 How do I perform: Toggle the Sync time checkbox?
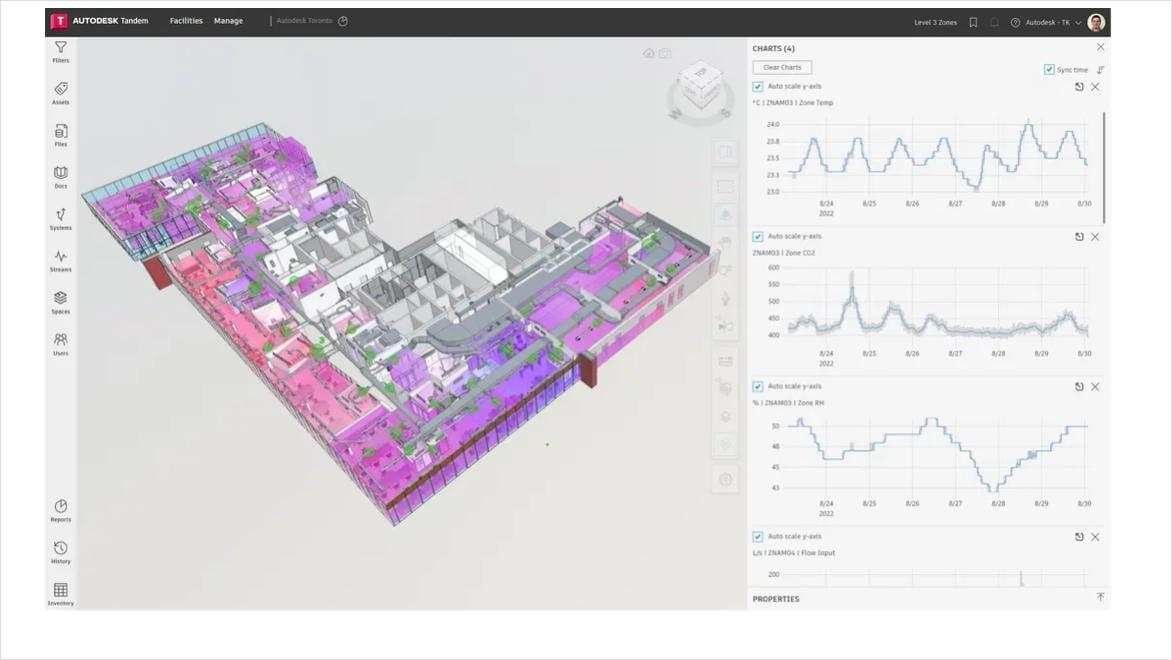[1049, 70]
